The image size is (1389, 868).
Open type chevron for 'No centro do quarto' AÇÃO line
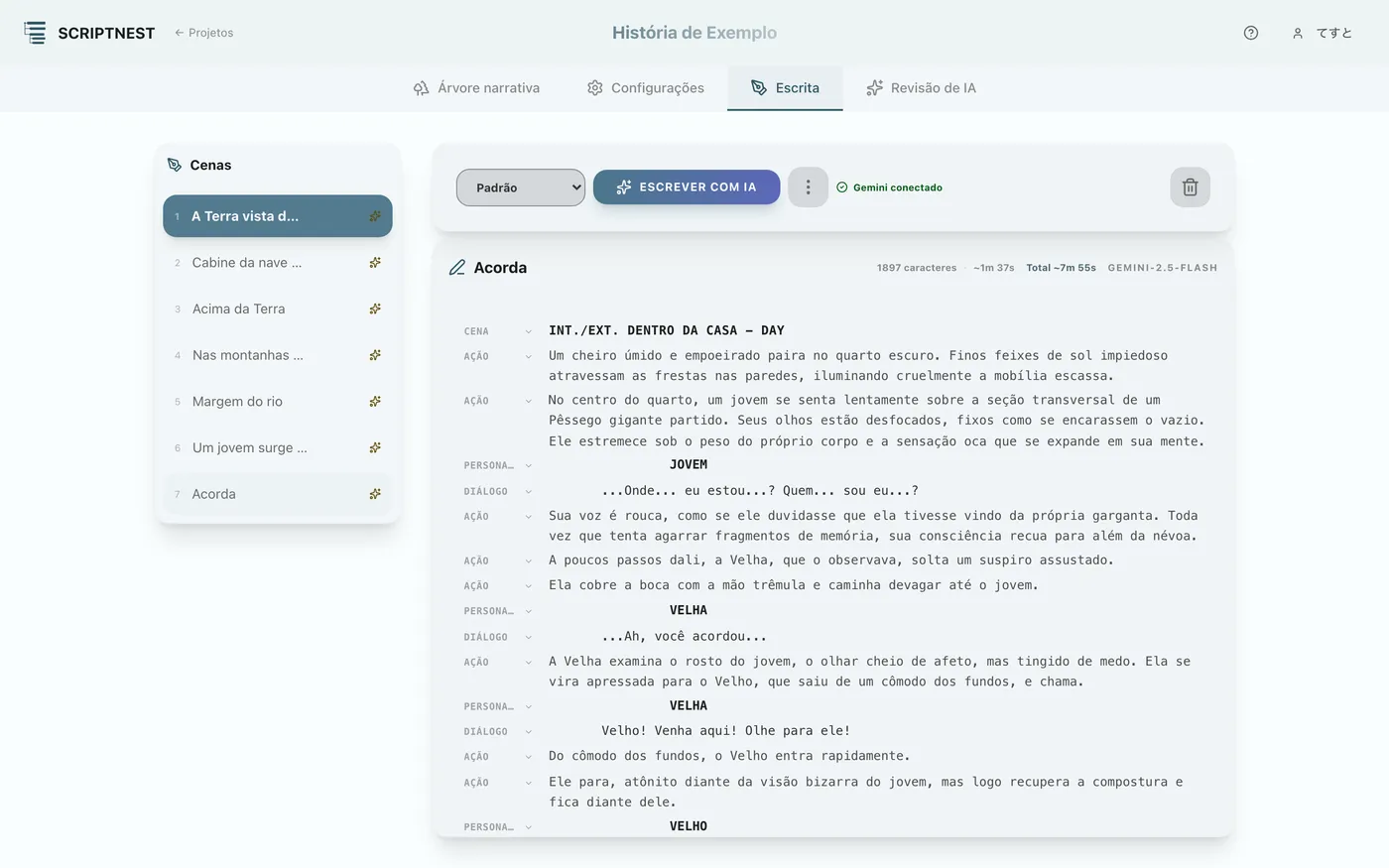528,401
